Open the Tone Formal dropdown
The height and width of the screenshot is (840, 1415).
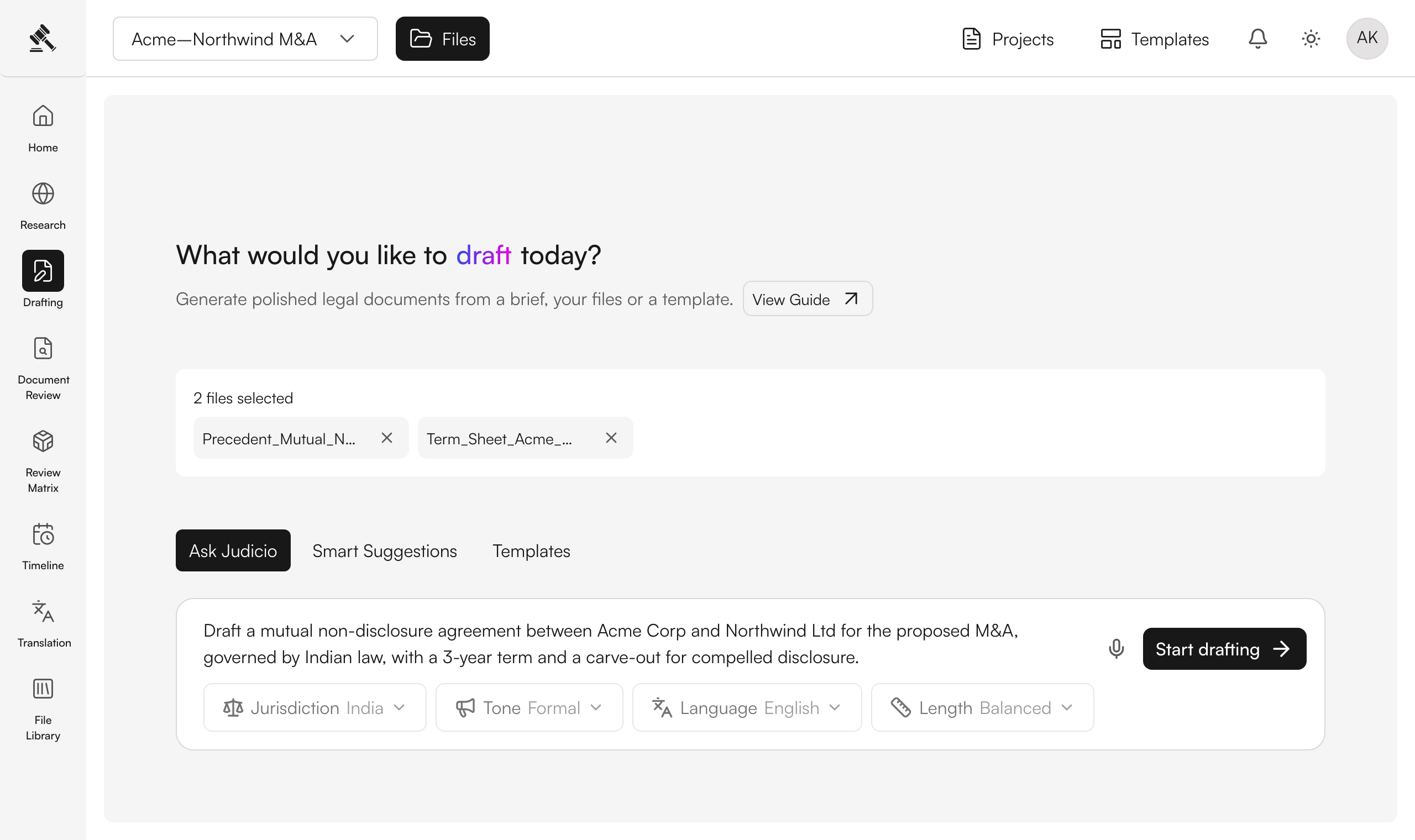[529, 707]
